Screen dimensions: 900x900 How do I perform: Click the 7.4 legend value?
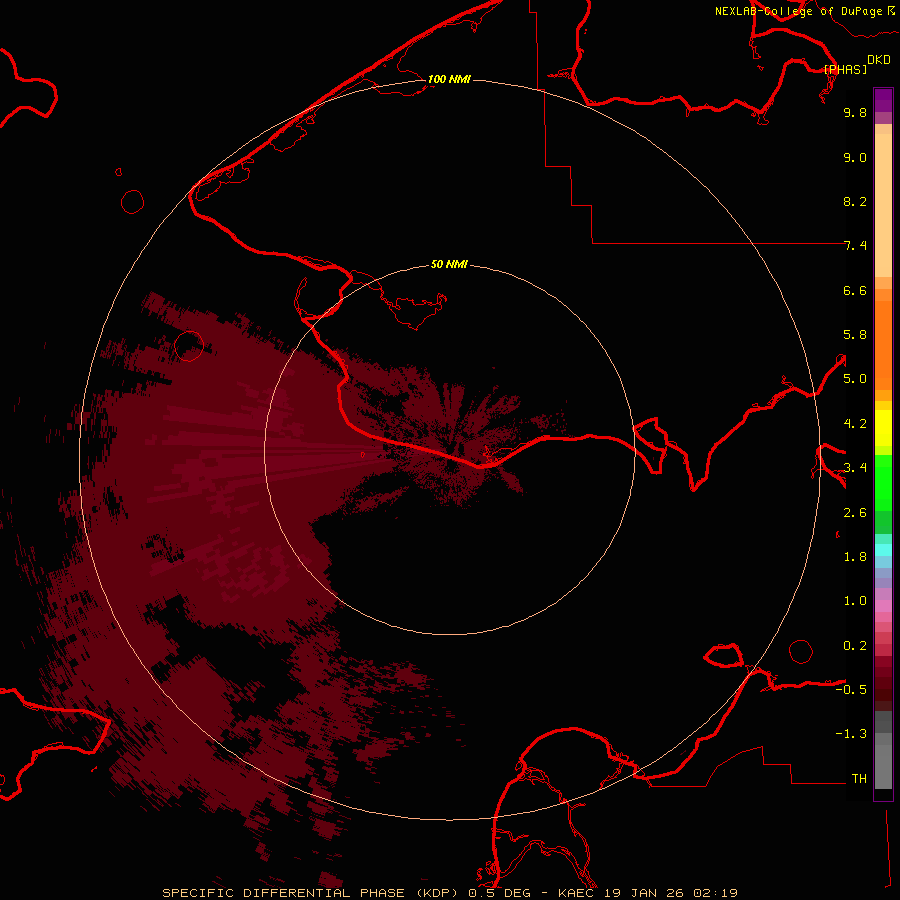(855, 246)
